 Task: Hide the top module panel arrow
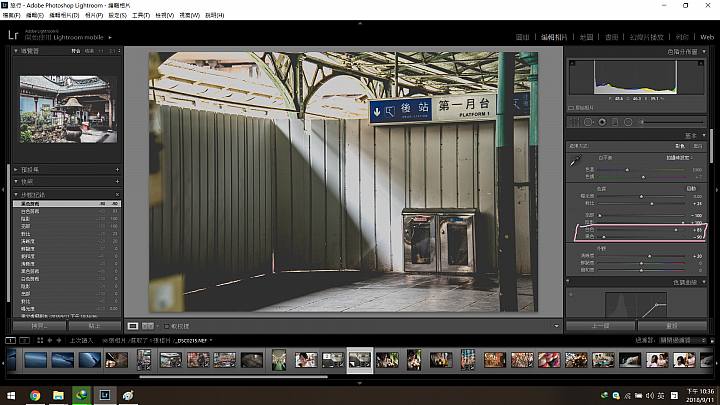click(x=360, y=23)
